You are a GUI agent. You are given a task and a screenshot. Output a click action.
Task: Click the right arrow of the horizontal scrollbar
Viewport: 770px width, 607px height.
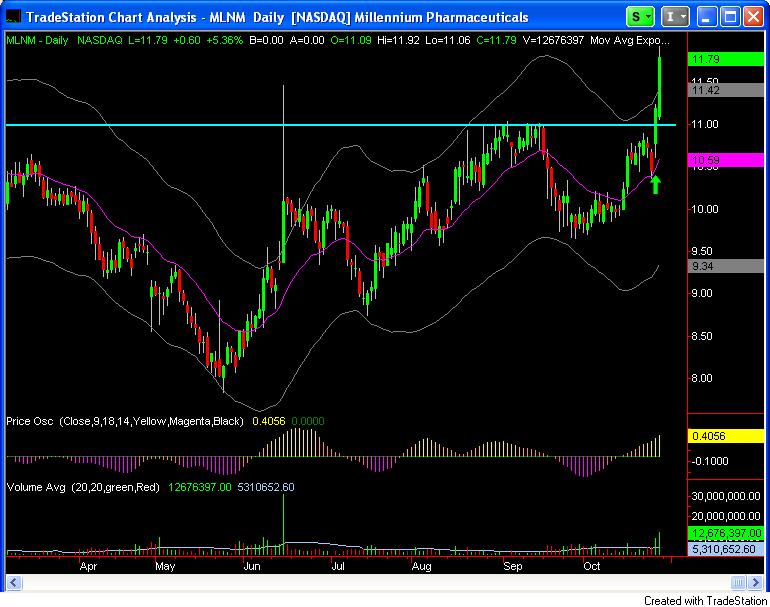pyautogui.click(x=756, y=583)
